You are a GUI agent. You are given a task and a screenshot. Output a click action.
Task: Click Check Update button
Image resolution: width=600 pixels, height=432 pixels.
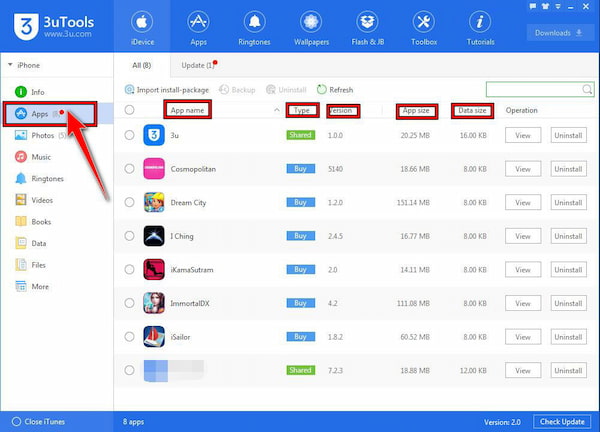click(x=562, y=422)
